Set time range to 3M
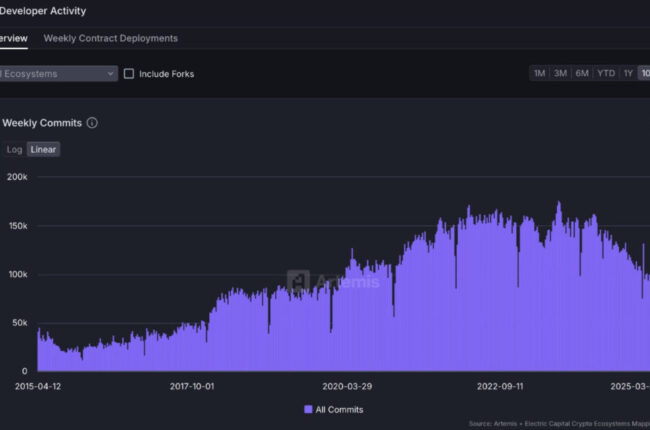Screen dimensions: 650x430 point(560,73)
